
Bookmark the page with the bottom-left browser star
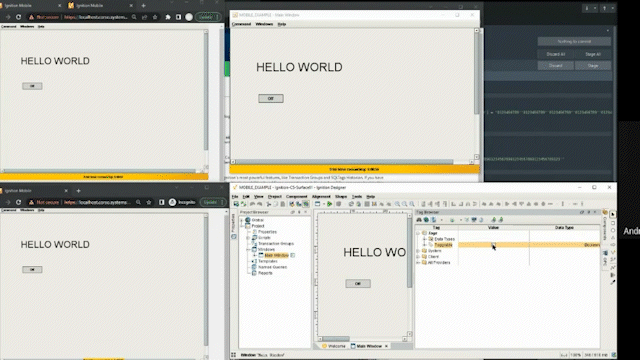pyautogui.click(x=149, y=202)
